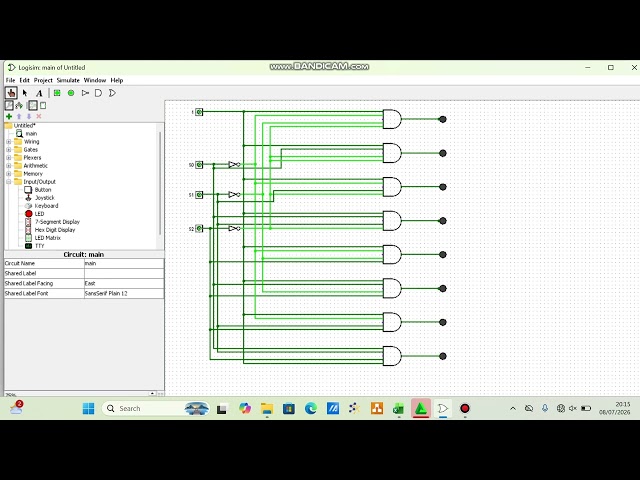Click the bottom AND gate in canvas
The image size is (640, 480).
click(392, 356)
